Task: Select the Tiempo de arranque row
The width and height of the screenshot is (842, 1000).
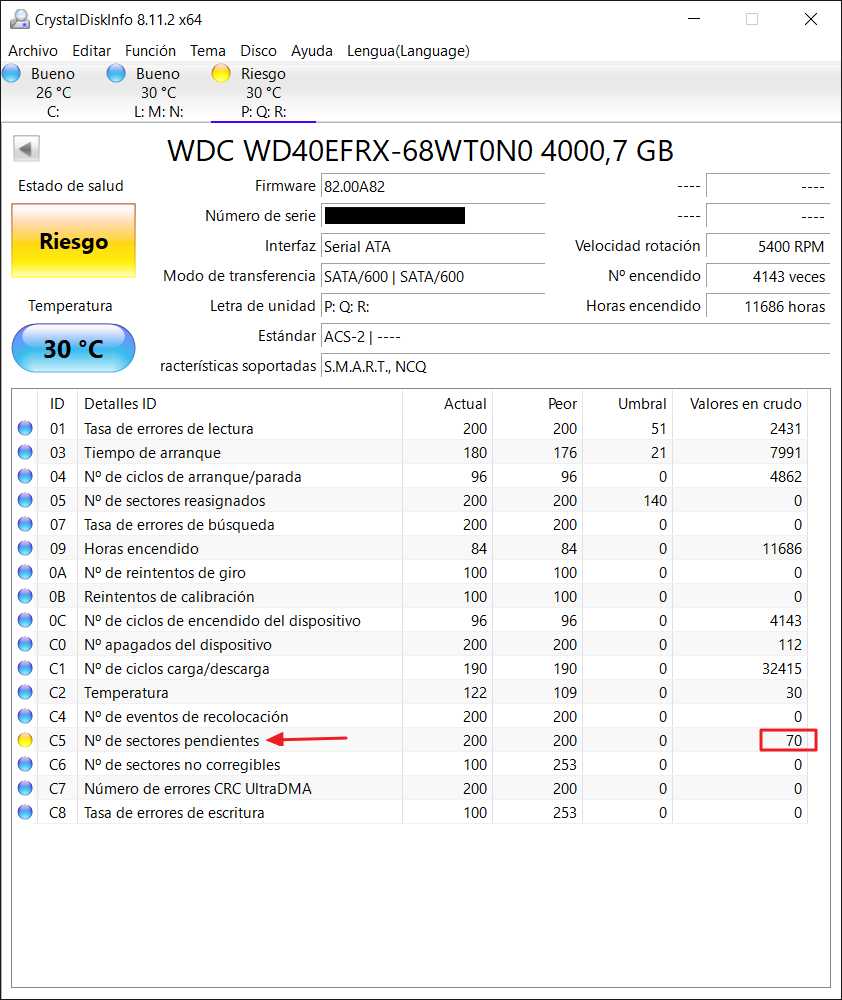Action: coord(410,452)
